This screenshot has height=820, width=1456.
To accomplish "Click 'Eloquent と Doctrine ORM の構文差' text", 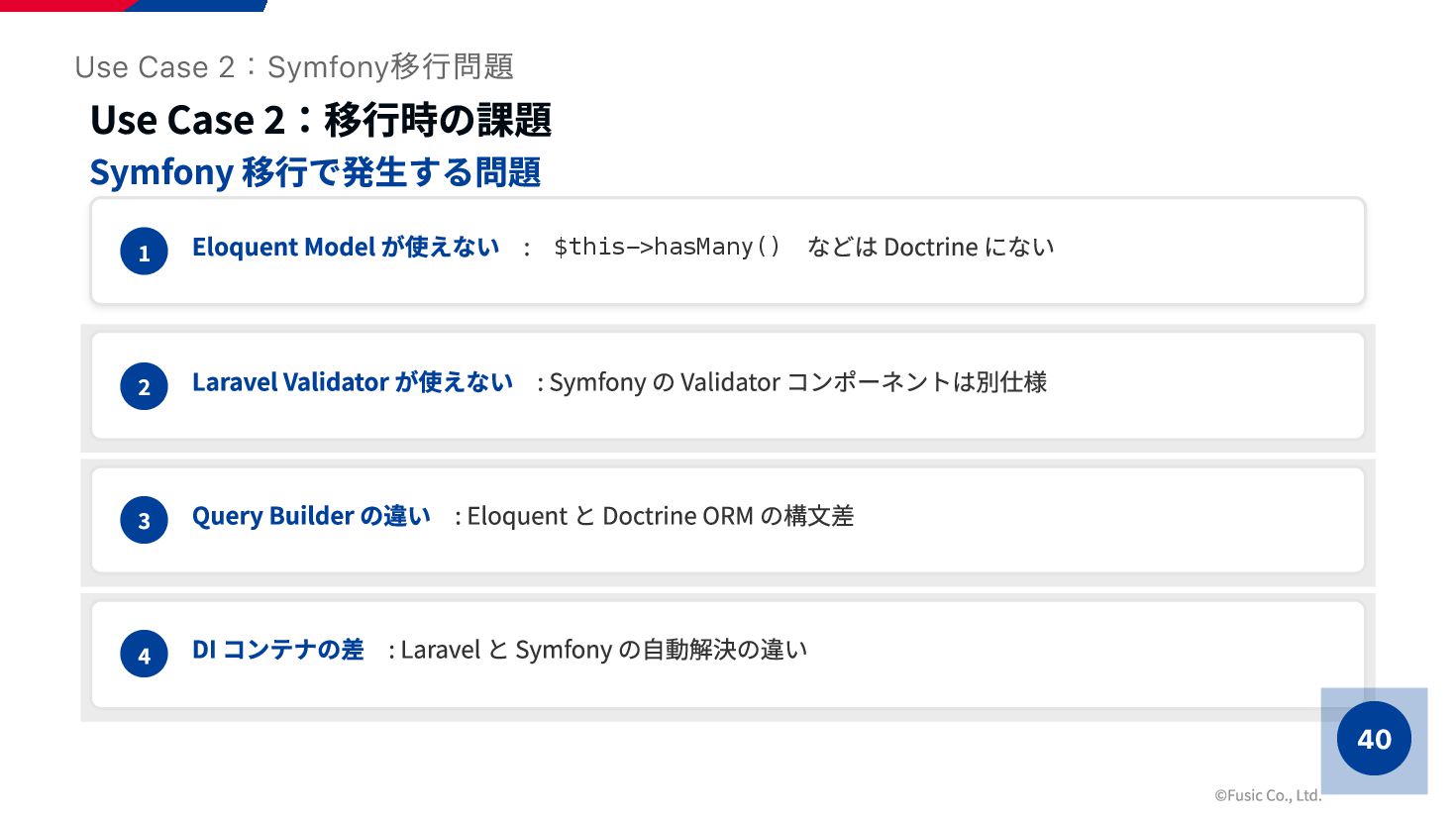I will coord(661,516).
